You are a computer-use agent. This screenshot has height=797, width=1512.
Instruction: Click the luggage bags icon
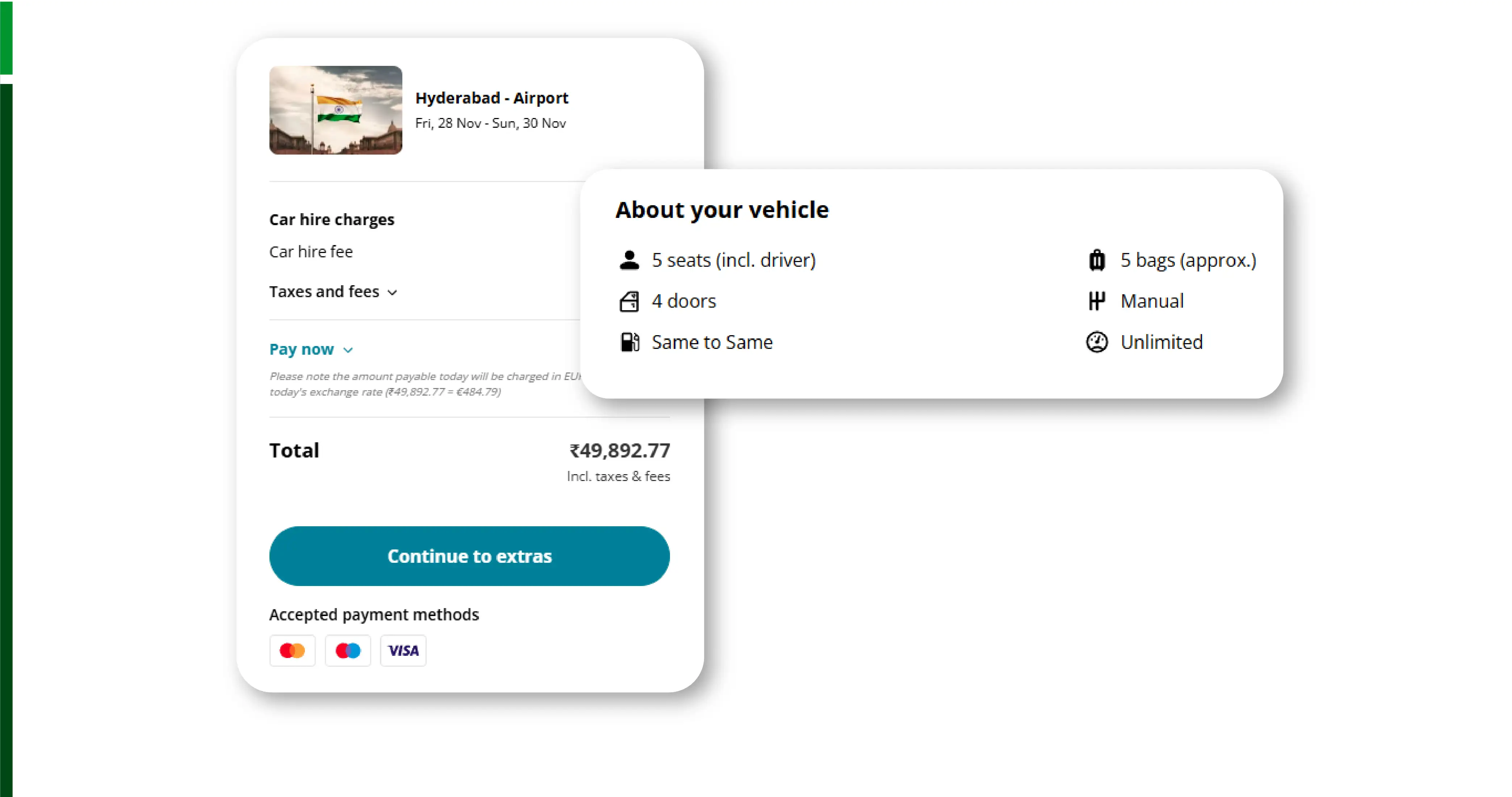point(1097,260)
